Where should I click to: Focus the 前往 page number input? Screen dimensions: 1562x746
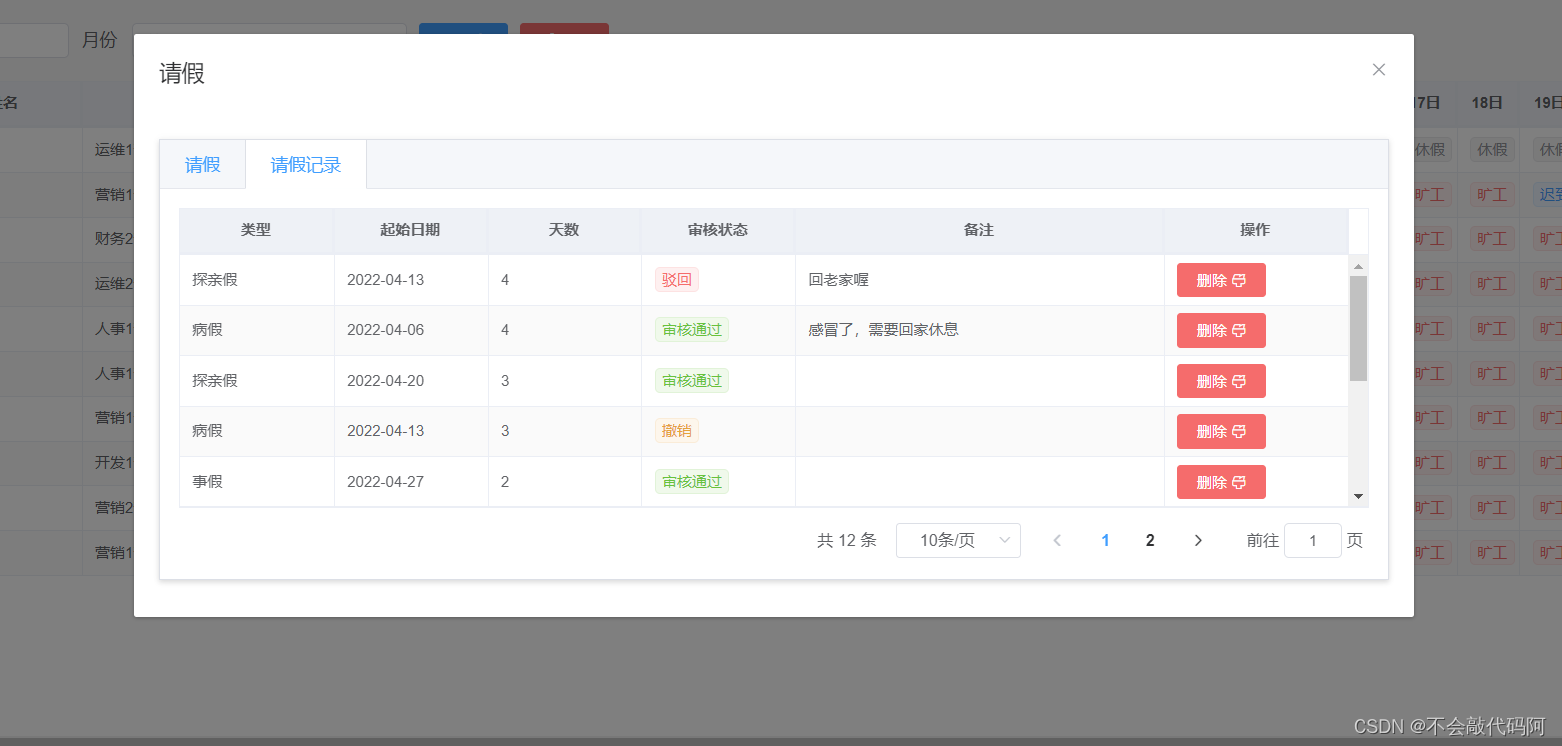pyautogui.click(x=1312, y=540)
